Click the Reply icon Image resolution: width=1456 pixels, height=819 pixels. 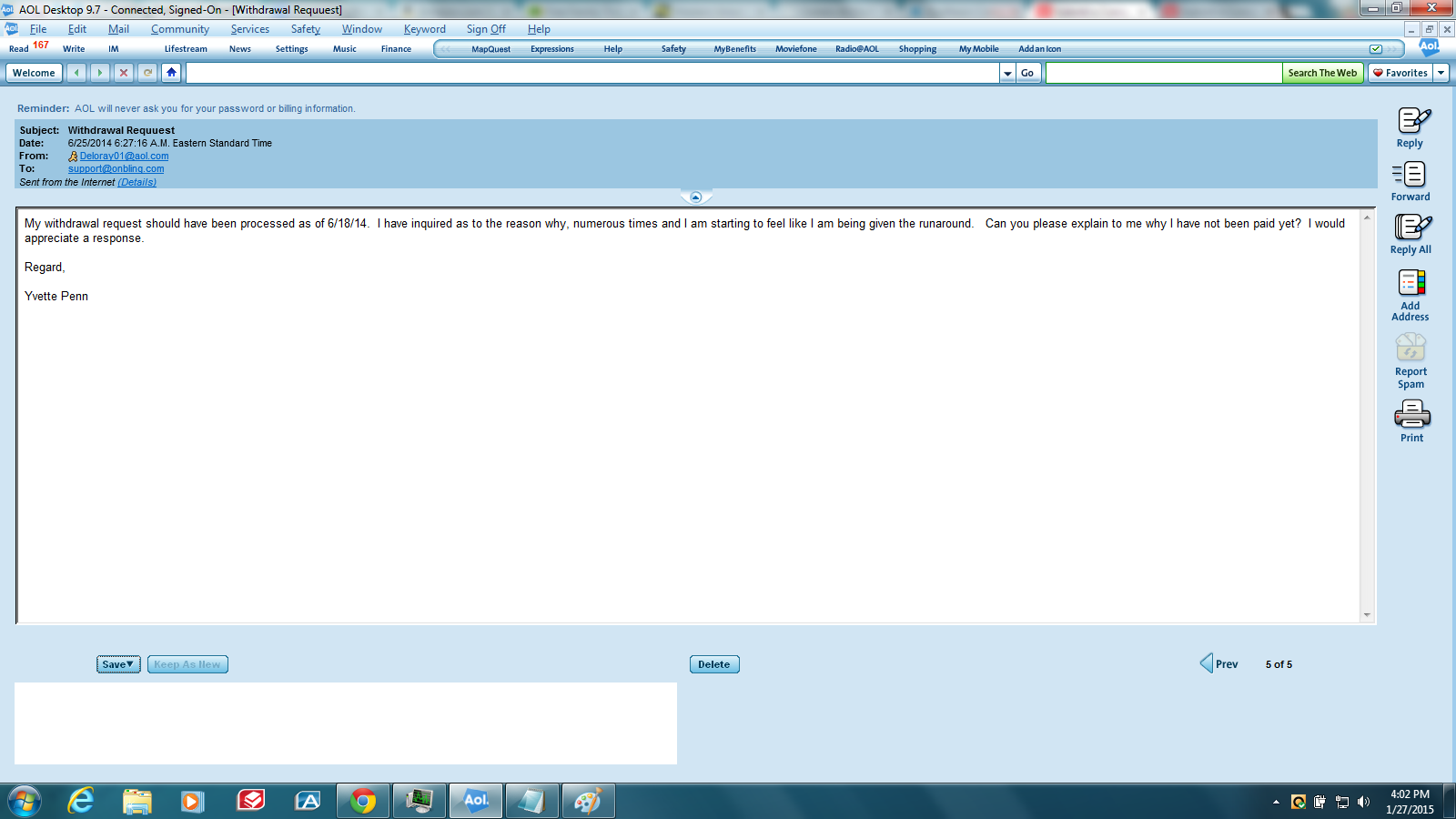point(1413,120)
